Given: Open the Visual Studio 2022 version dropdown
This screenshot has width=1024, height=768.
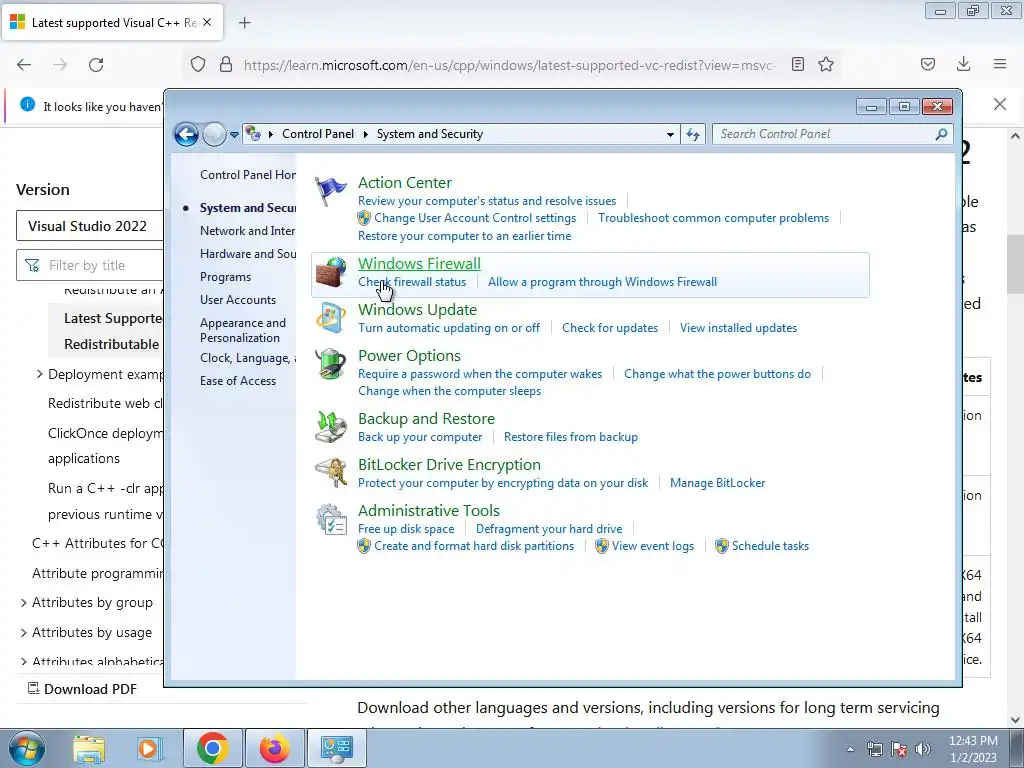Looking at the screenshot, I should 89,226.
